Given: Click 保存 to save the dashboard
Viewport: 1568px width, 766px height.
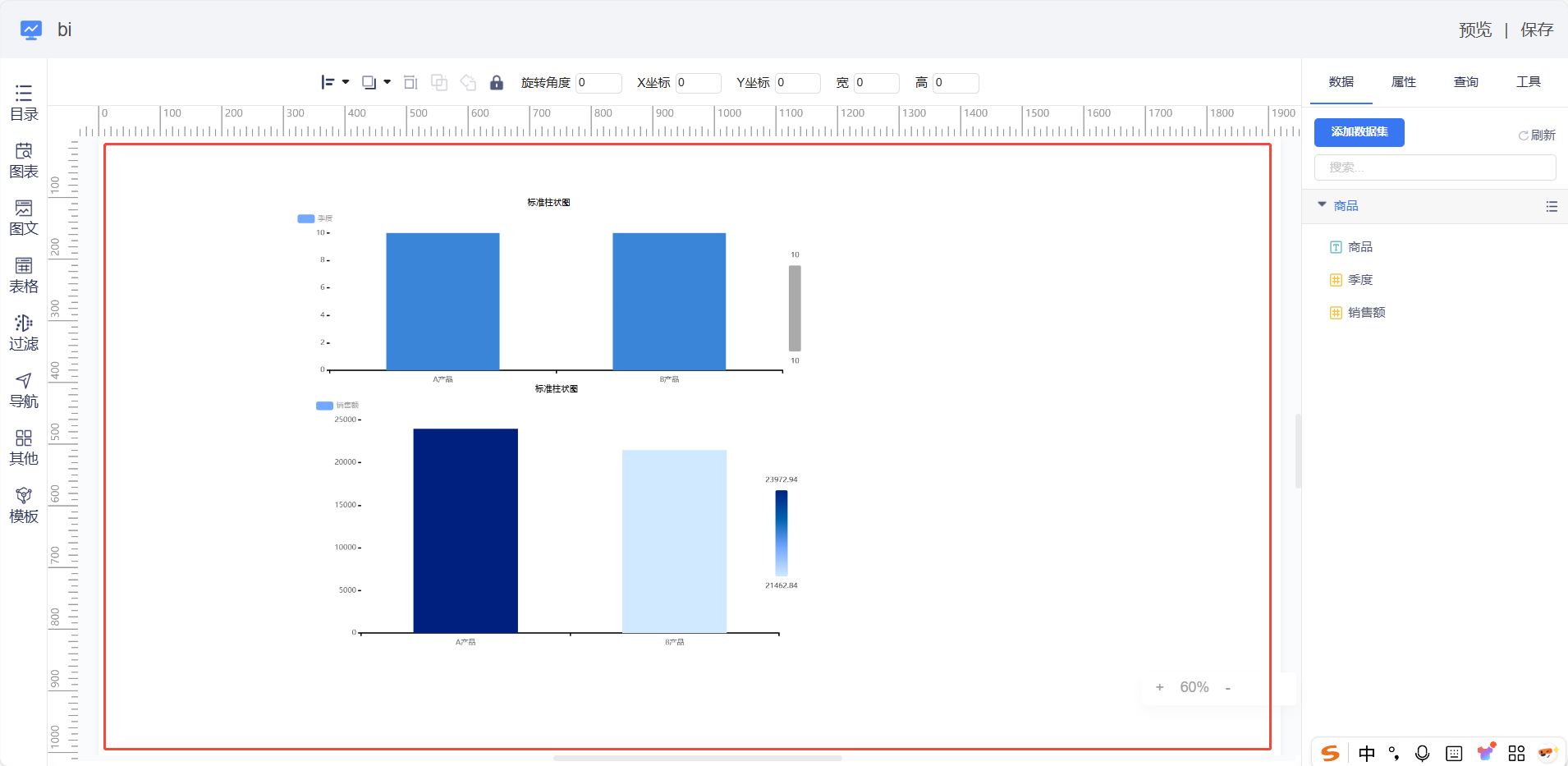Looking at the screenshot, I should pos(1536,30).
